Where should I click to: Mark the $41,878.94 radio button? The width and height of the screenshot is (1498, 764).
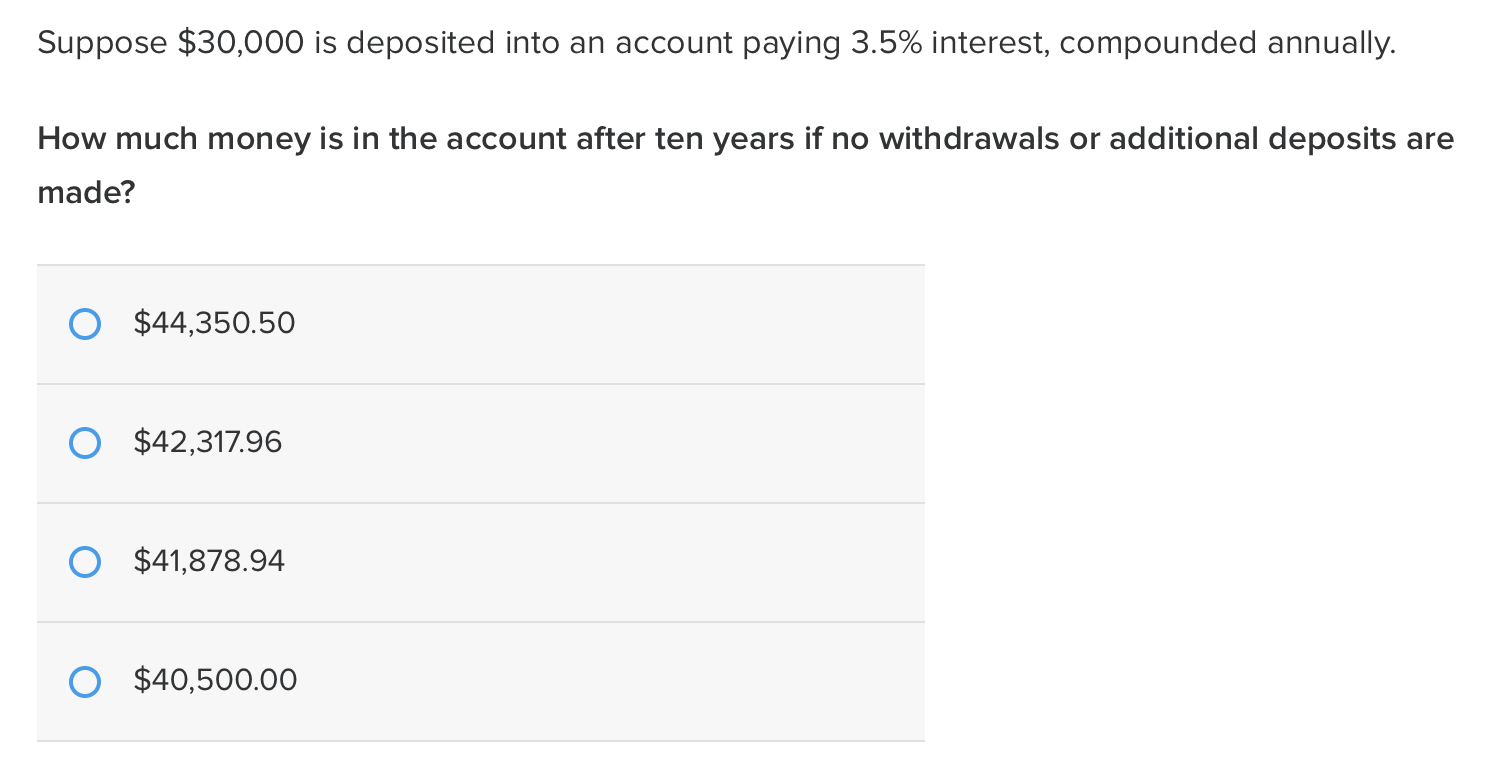tap(85, 562)
